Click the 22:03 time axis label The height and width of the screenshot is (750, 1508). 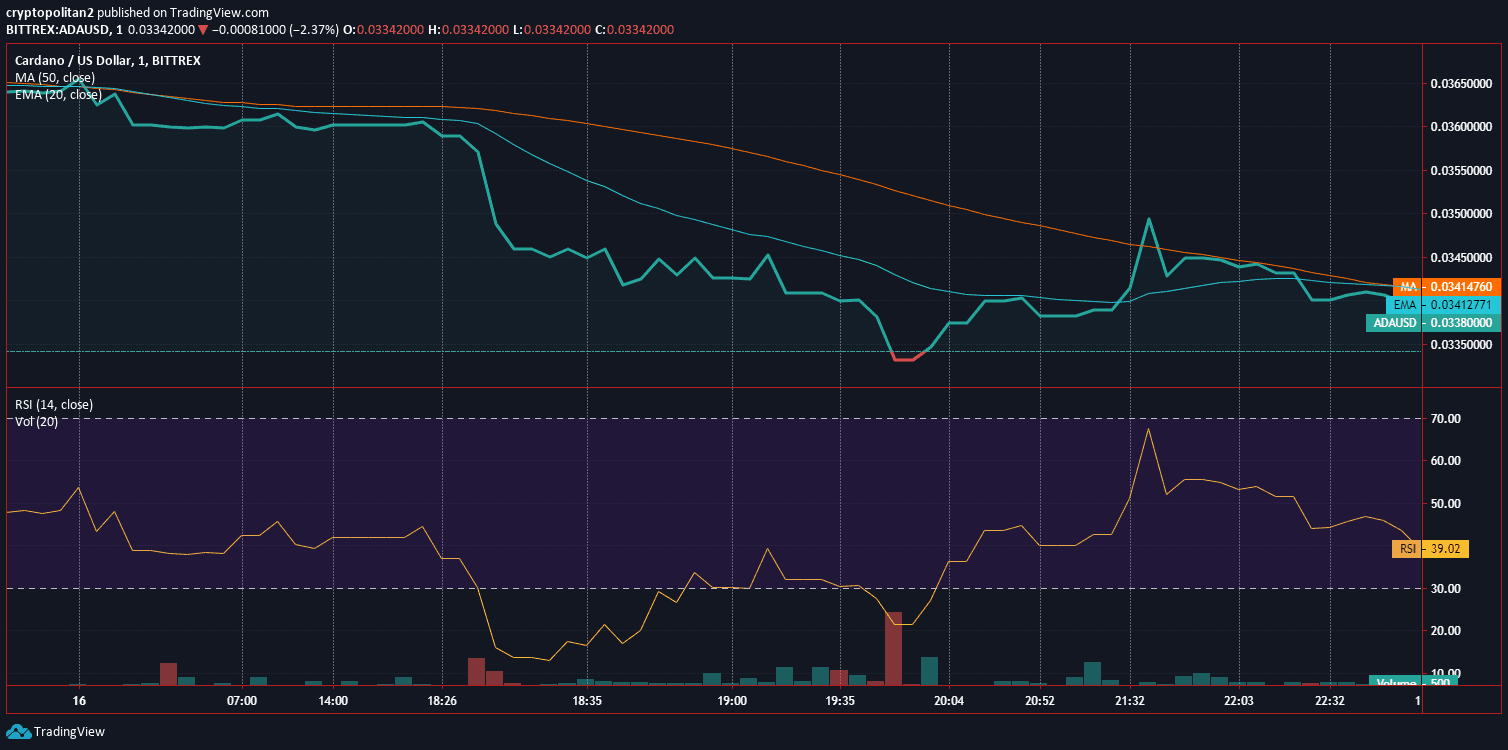1238,702
